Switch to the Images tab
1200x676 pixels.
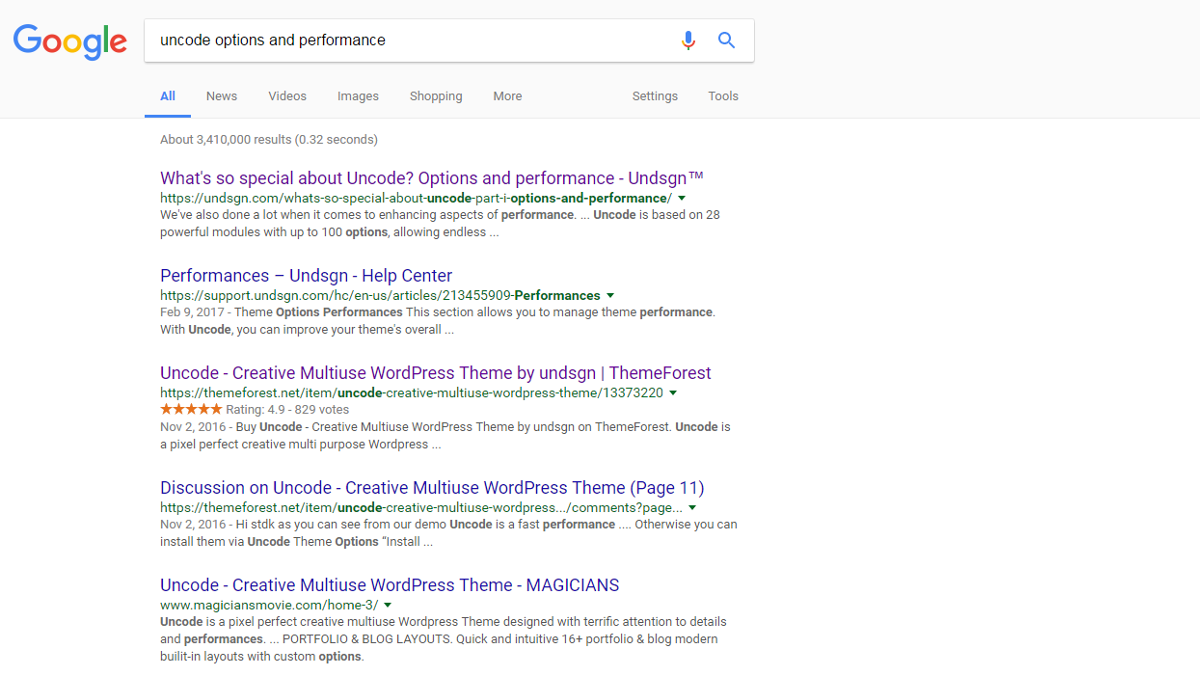358,96
